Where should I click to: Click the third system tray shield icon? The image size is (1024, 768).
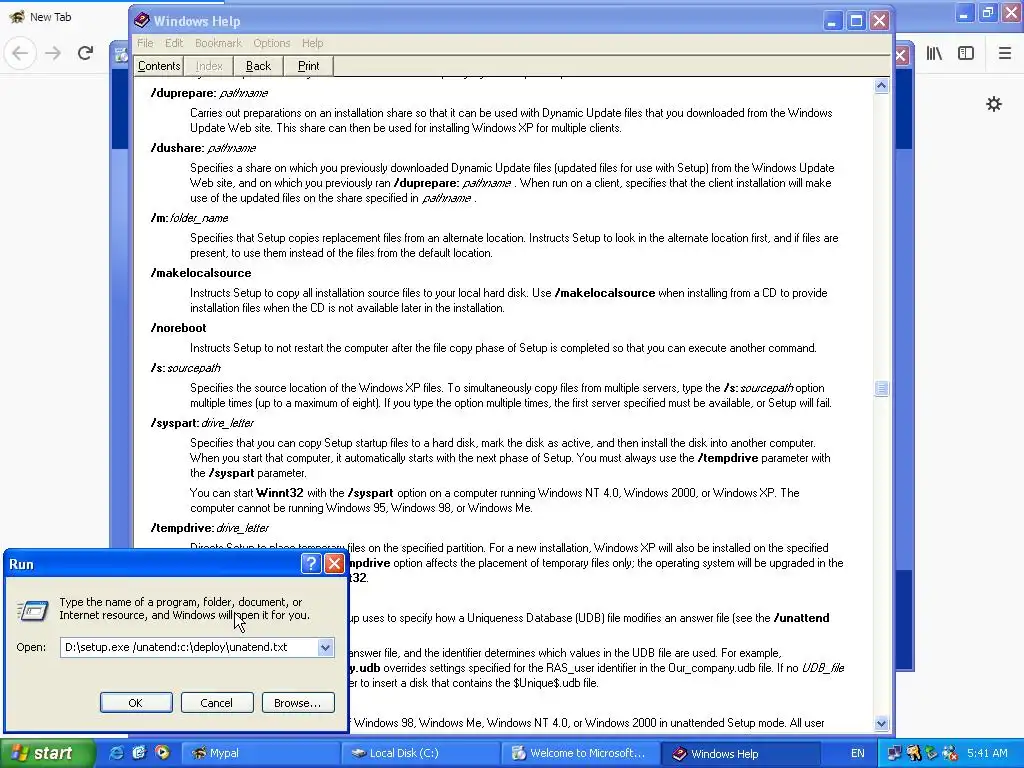(931, 753)
